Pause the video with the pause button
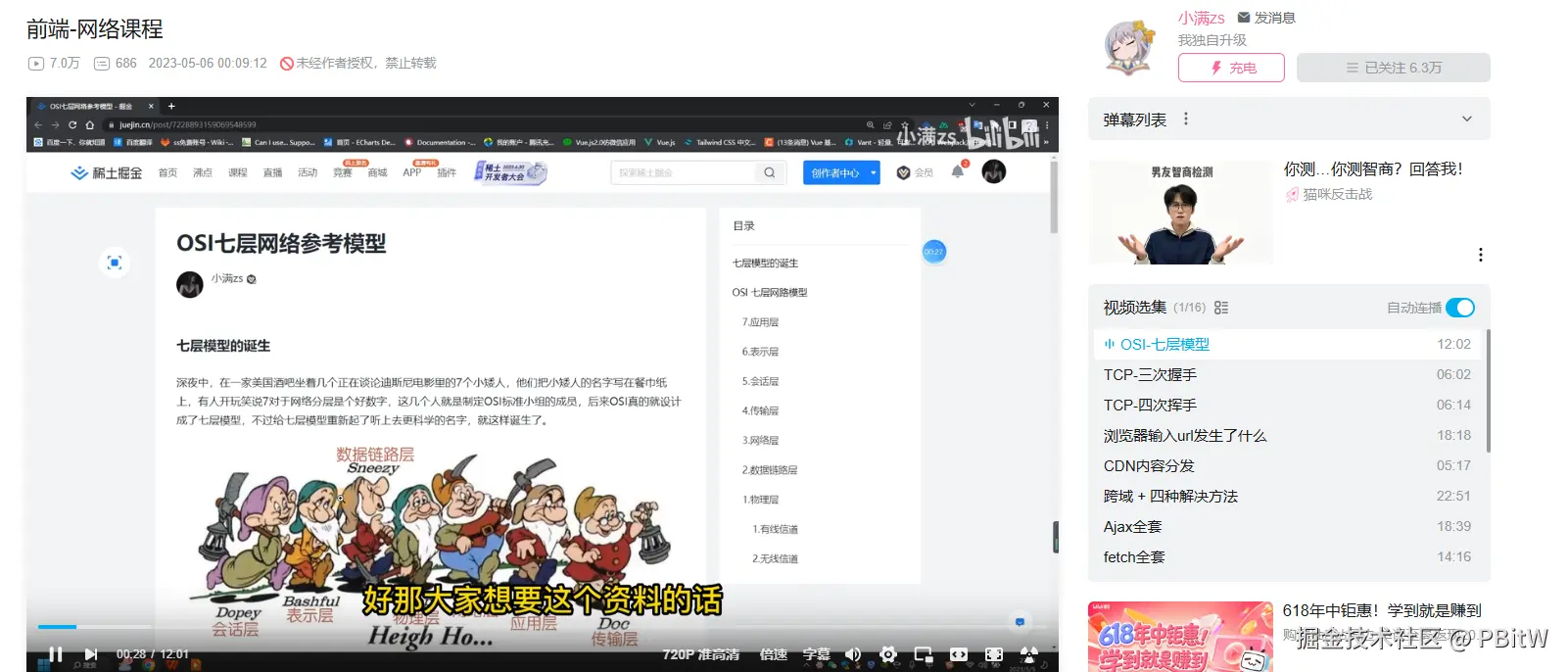 tap(56, 654)
